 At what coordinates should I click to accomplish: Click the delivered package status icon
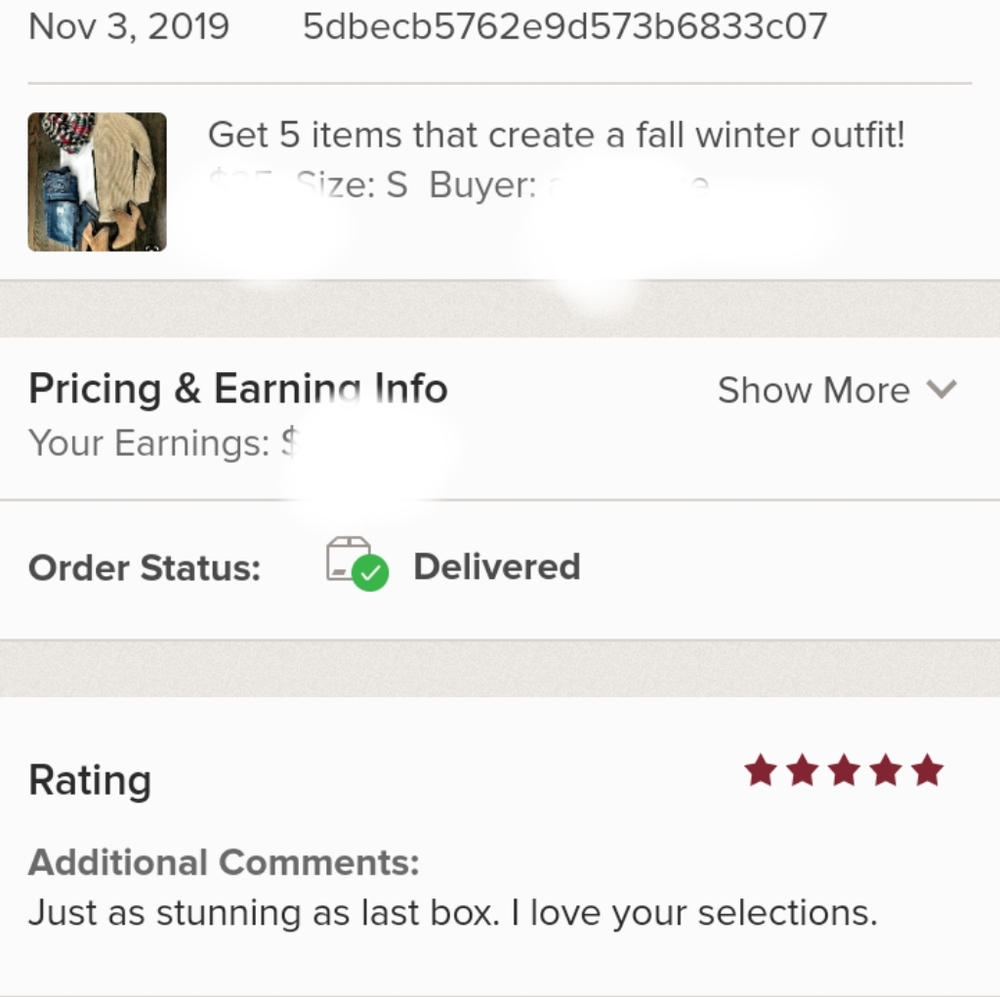tap(356, 565)
